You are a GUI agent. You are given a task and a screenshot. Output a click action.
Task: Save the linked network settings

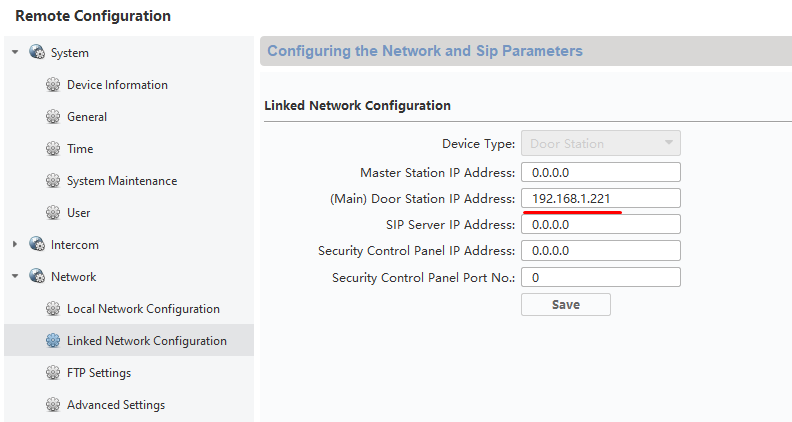pyautogui.click(x=566, y=305)
